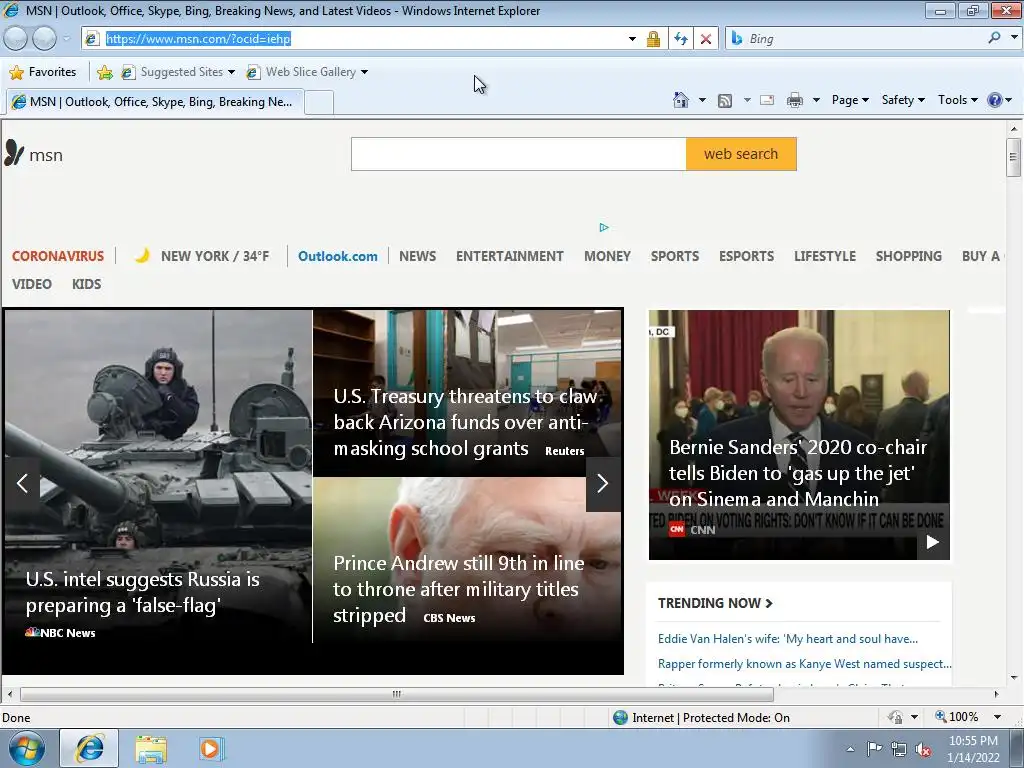Open the KIDS section
The image size is (1024, 768).
coord(86,284)
